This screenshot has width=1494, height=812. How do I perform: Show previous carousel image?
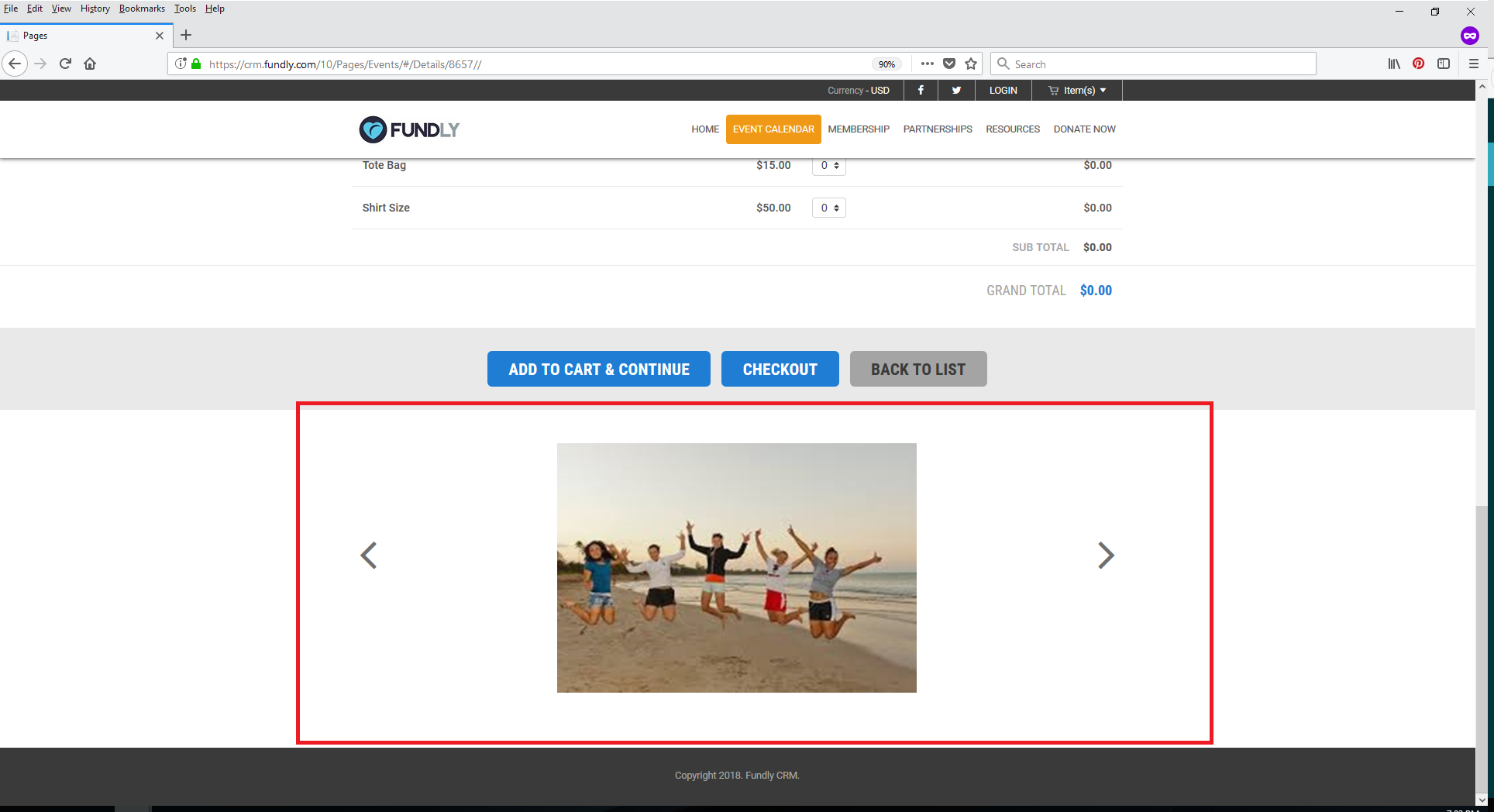(x=369, y=555)
